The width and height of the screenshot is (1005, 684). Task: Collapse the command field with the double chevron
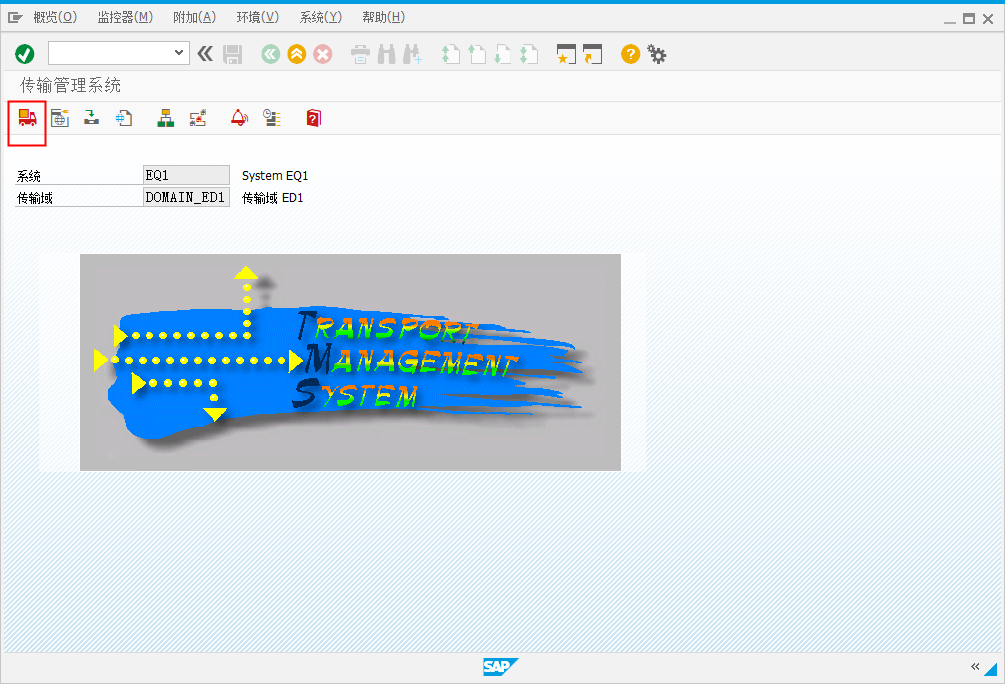tap(205, 54)
